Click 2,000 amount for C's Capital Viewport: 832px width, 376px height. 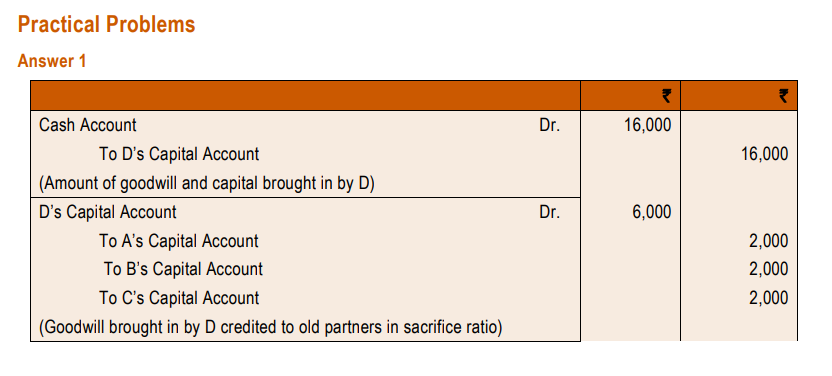point(769,298)
